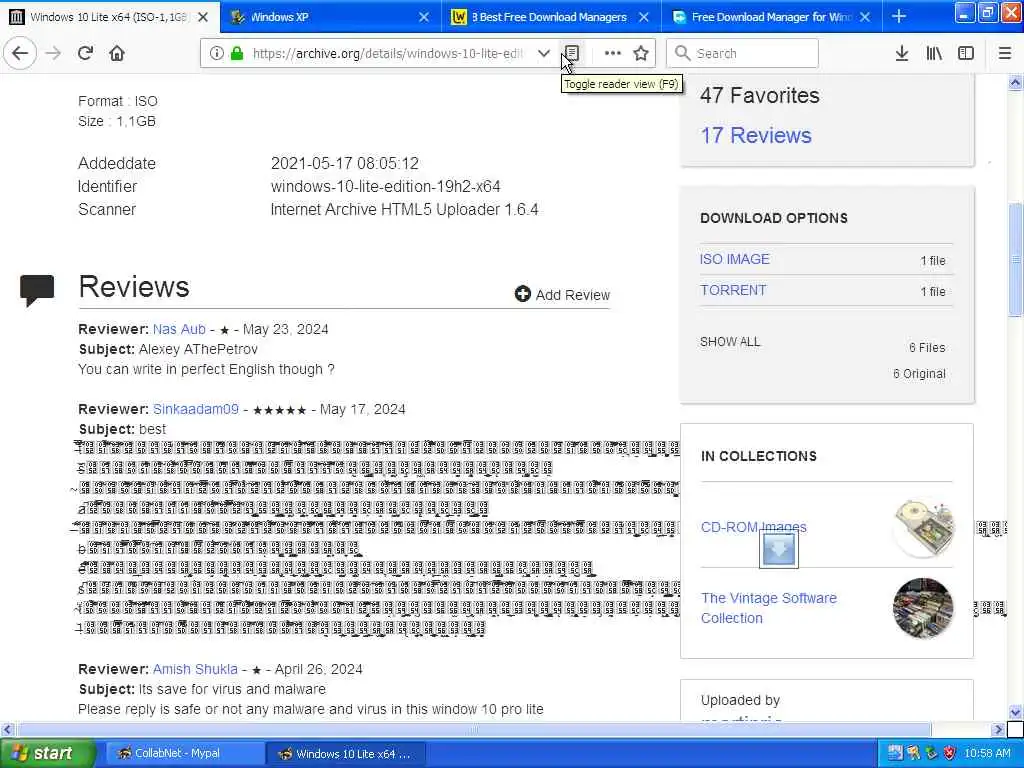This screenshot has width=1024, height=768.
Task: Open the Windows start menu
Action: click(47, 754)
